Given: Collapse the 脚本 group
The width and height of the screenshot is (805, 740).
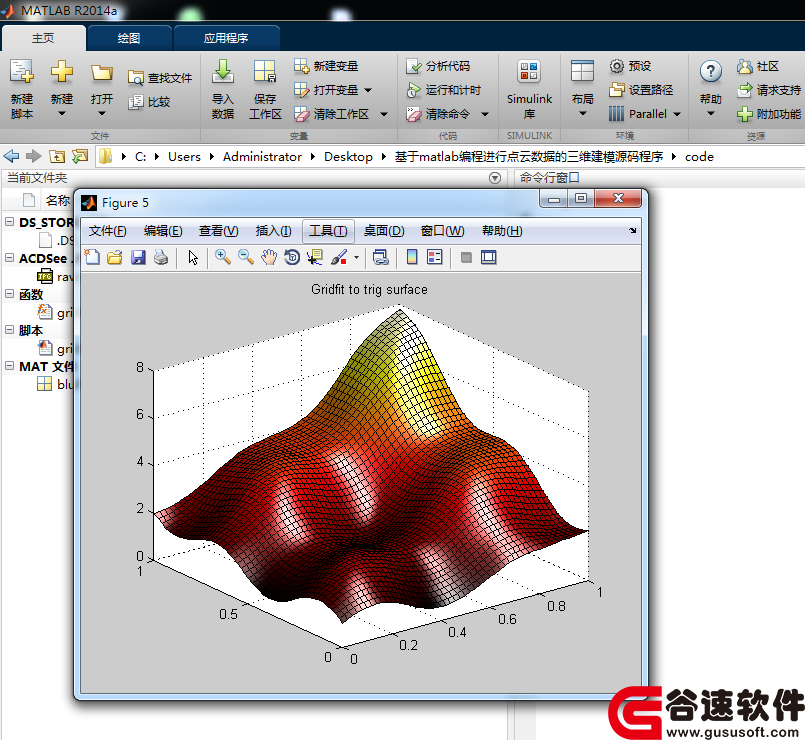Looking at the screenshot, I should coord(9,330).
